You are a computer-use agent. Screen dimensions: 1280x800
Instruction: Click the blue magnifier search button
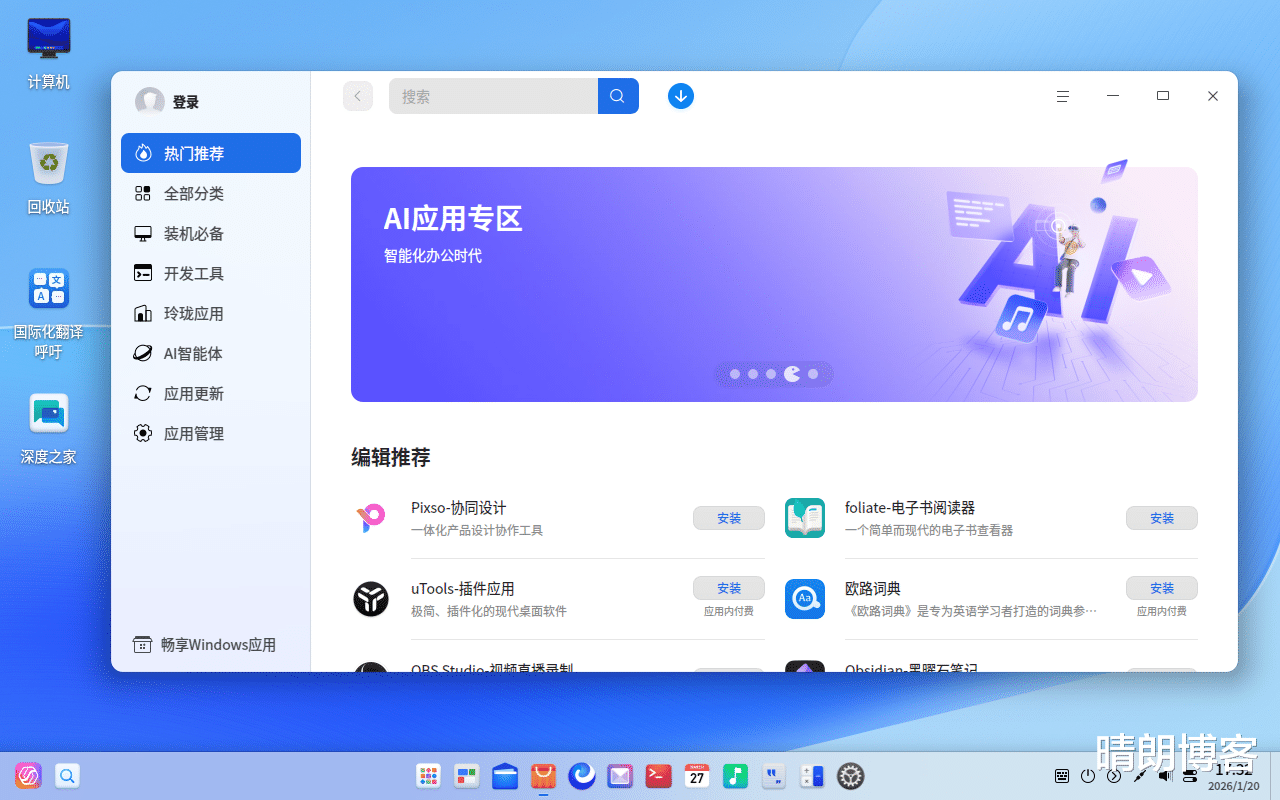(618, 96)
